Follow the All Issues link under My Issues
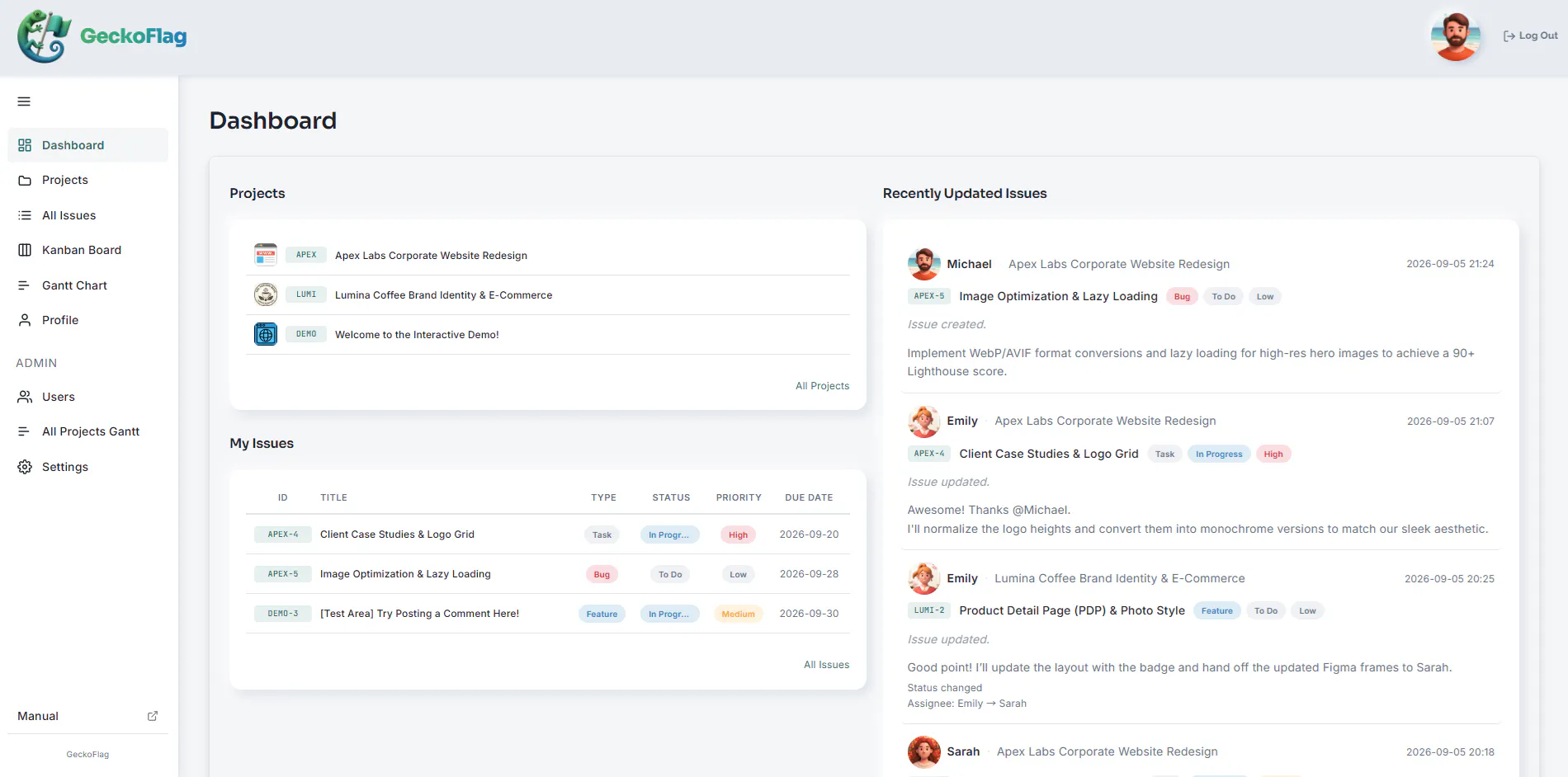Screen dimensions: 1568x777 (x=826, y=665)
